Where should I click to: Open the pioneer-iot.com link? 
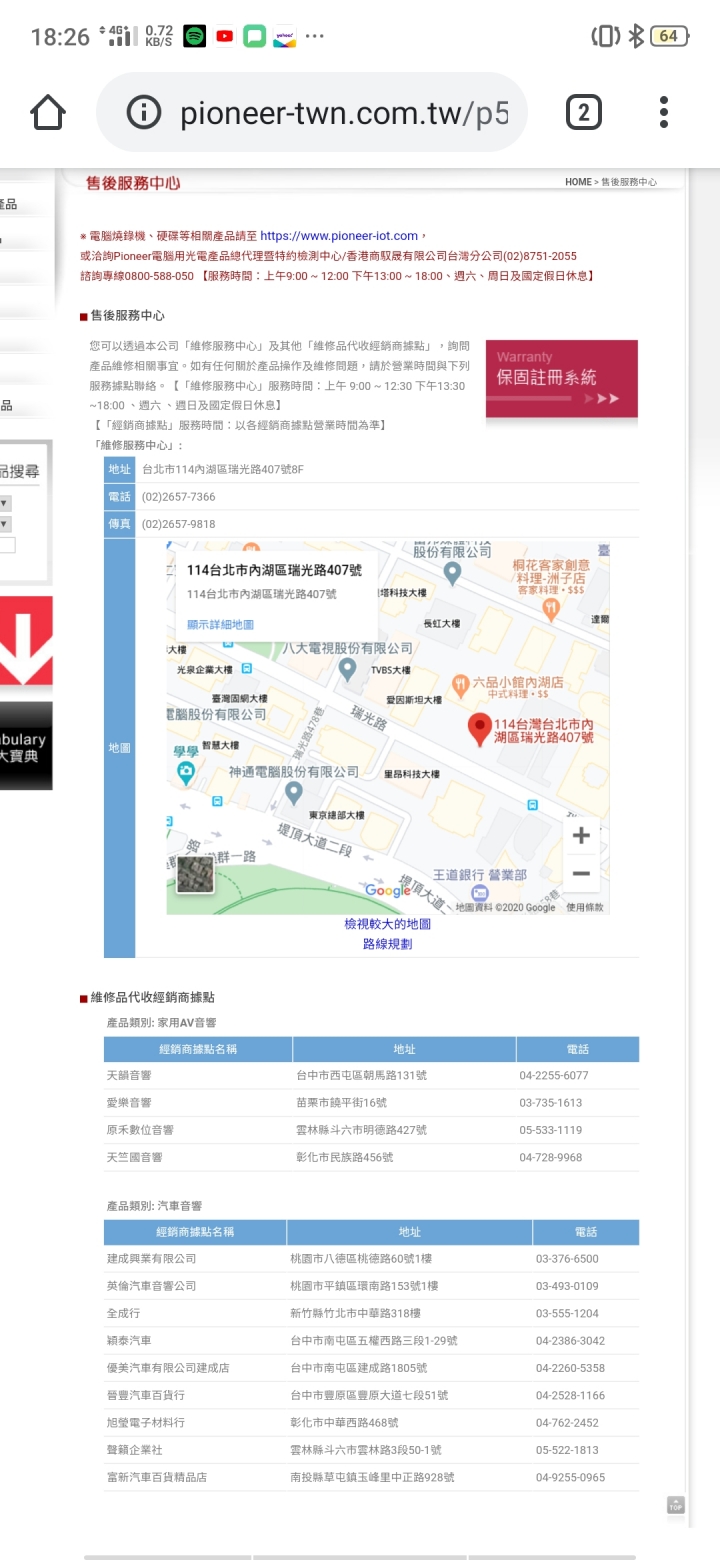click(339, 236)
